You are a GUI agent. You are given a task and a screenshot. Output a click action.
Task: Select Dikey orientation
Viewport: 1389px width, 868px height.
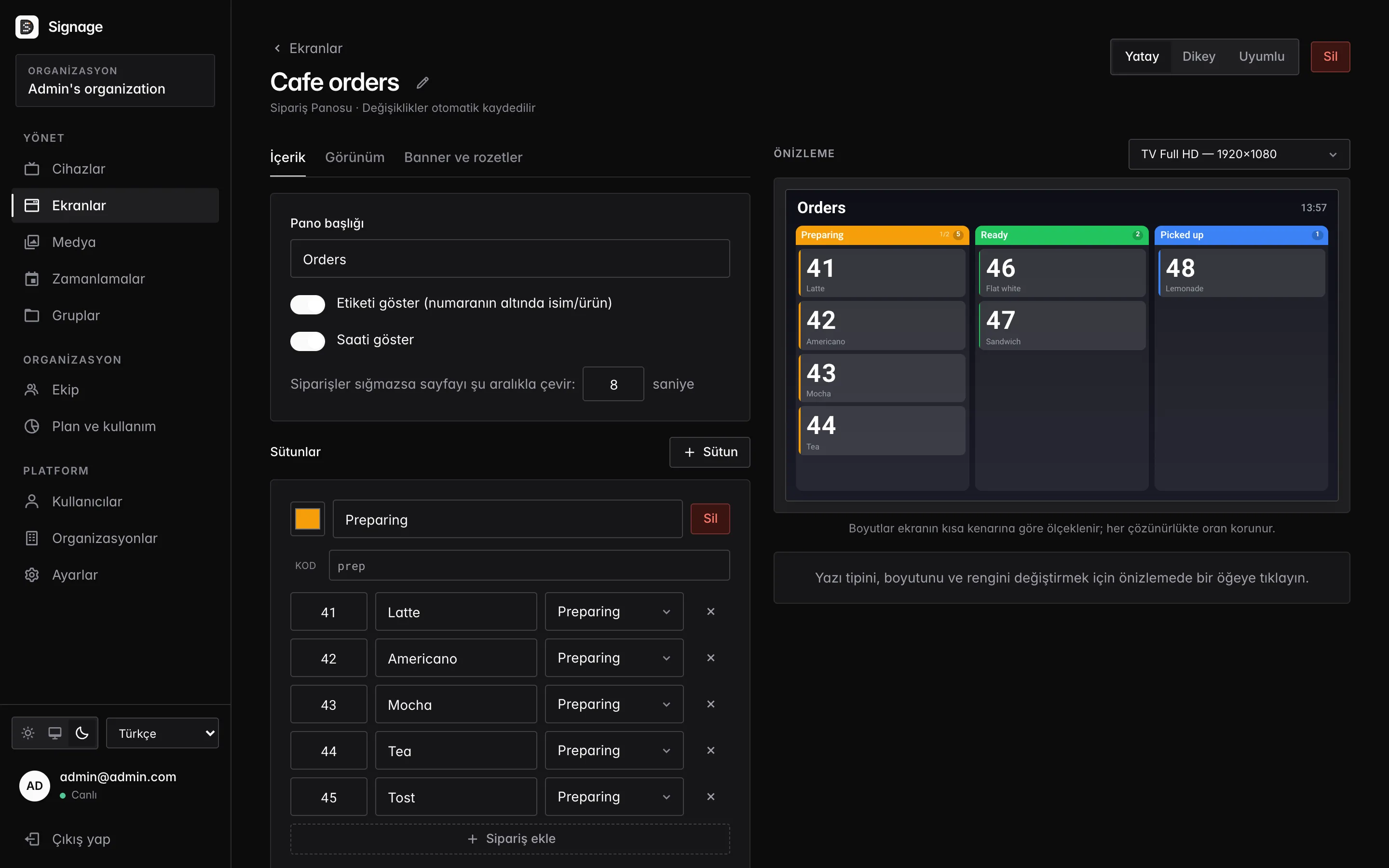point(1198,56)
